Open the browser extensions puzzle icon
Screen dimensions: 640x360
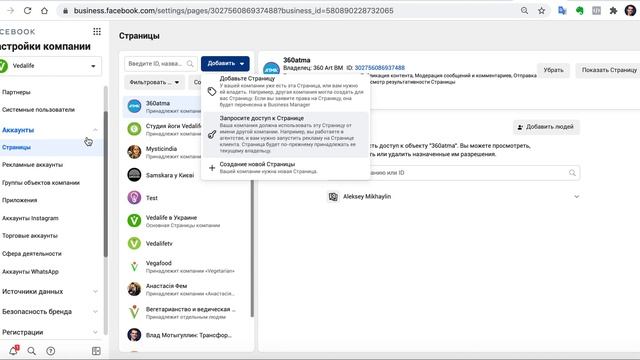tap(613, 11)
